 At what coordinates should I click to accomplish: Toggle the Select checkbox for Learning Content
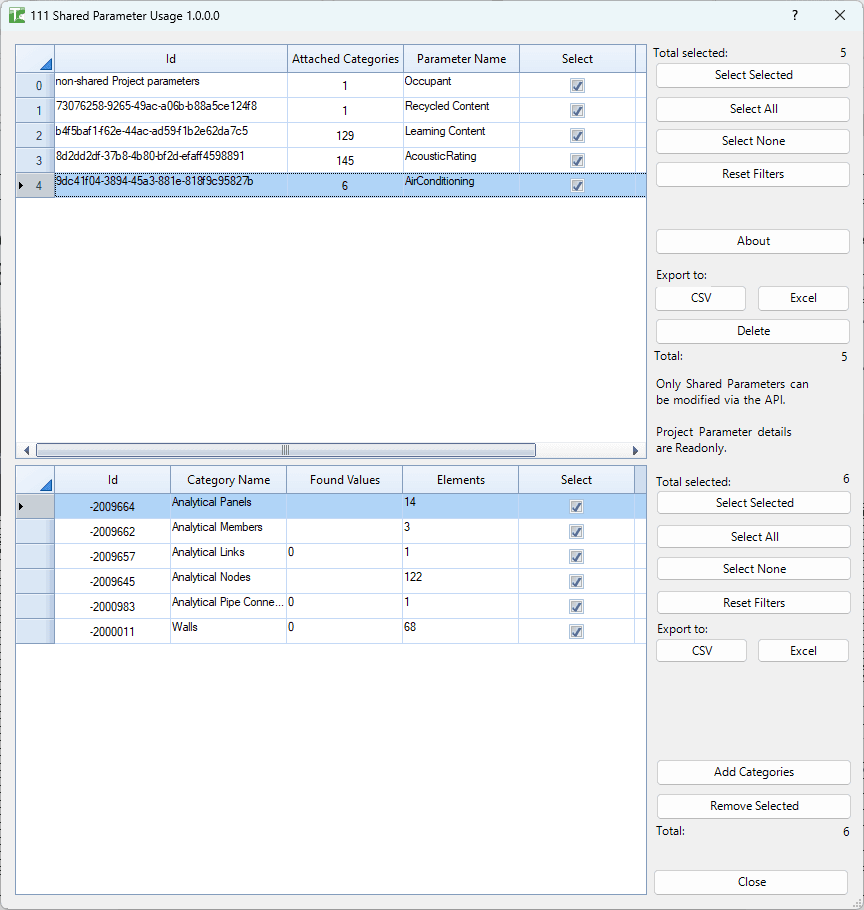tap(577, 136)
